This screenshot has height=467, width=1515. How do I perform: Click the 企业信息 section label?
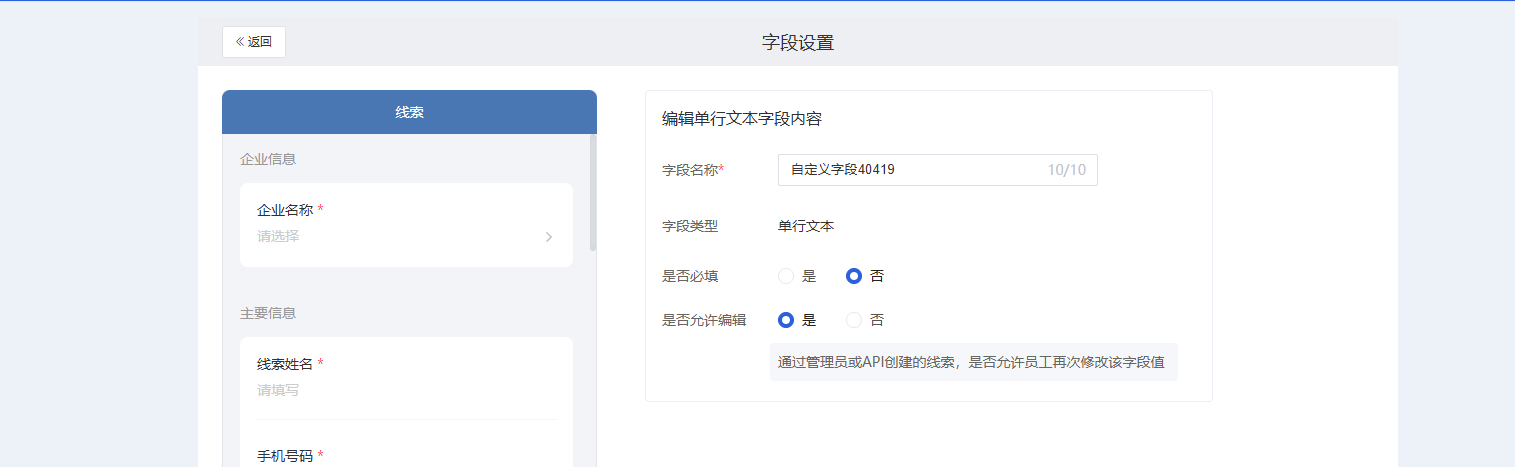(x=268, y=159)
